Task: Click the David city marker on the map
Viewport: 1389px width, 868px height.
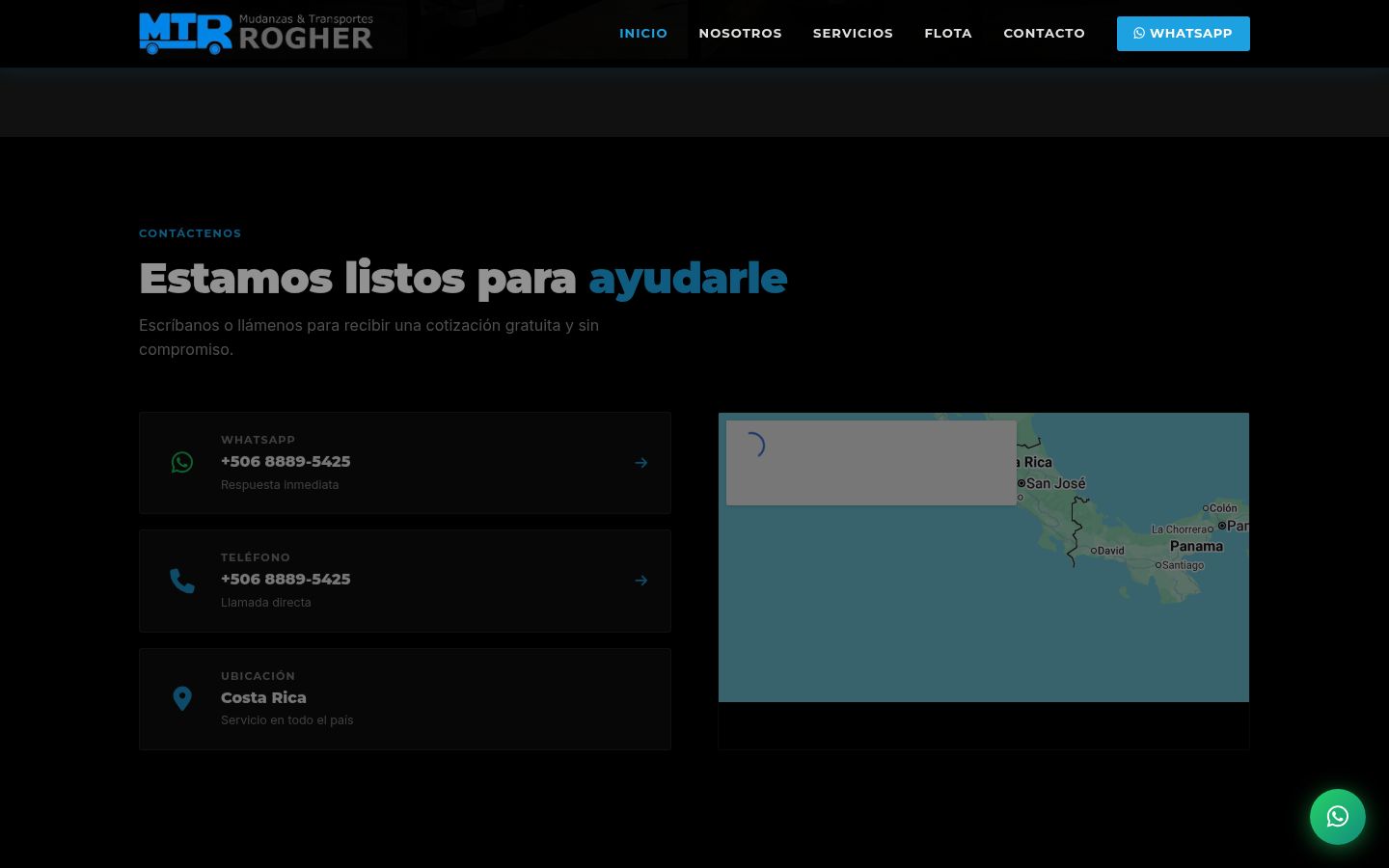Action: click(x=1108, y=551)
